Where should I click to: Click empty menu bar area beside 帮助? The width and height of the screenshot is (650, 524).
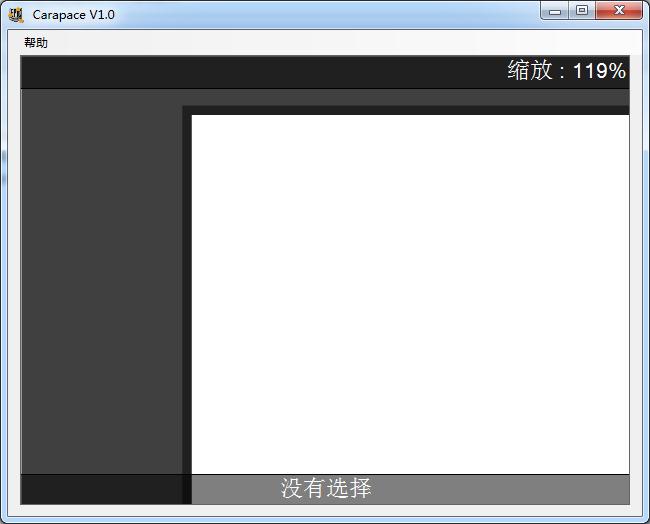(344, 42)
